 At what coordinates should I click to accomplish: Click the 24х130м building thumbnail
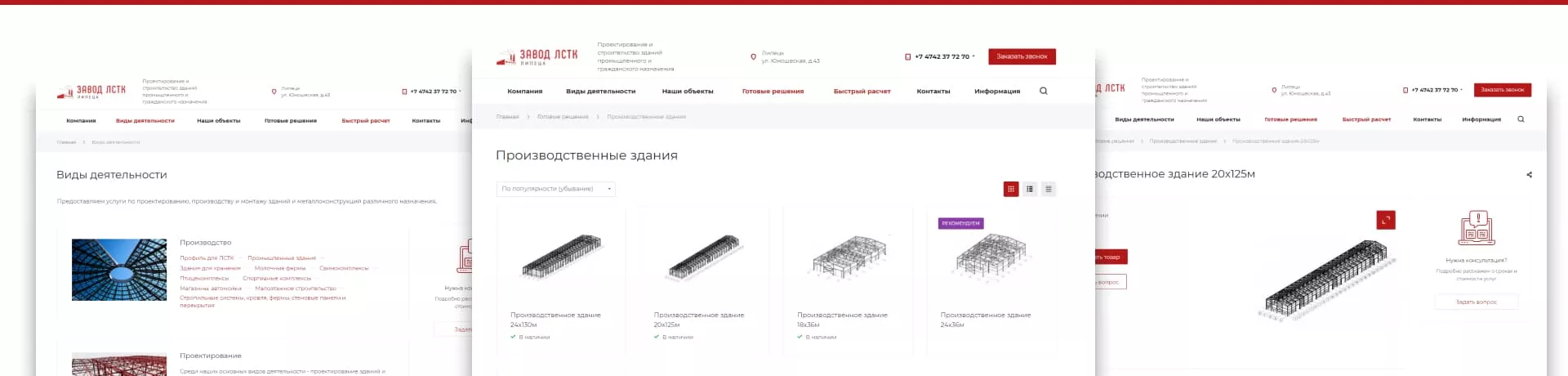[562, 256]
